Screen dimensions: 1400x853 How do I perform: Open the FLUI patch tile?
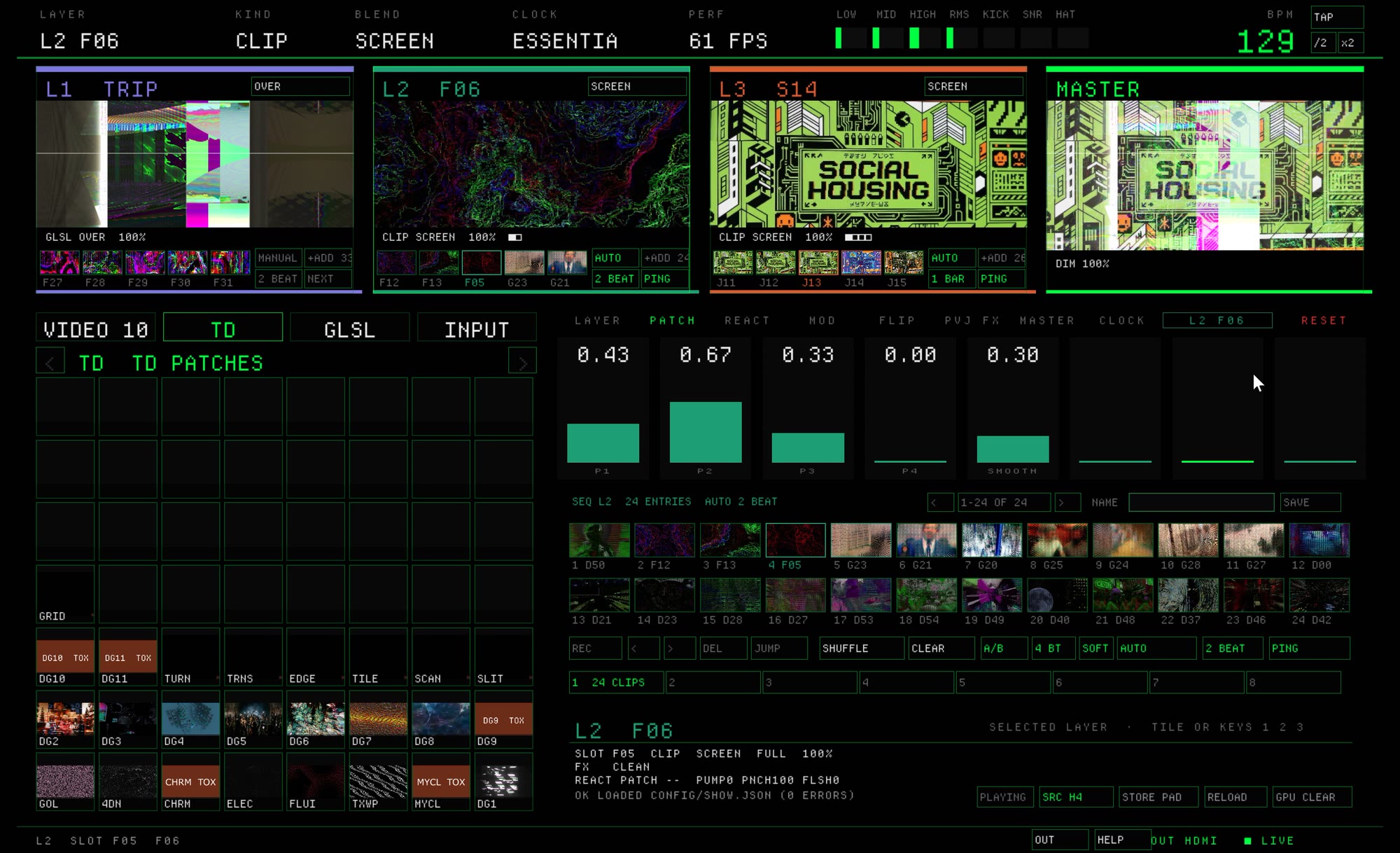click(316, 782)
